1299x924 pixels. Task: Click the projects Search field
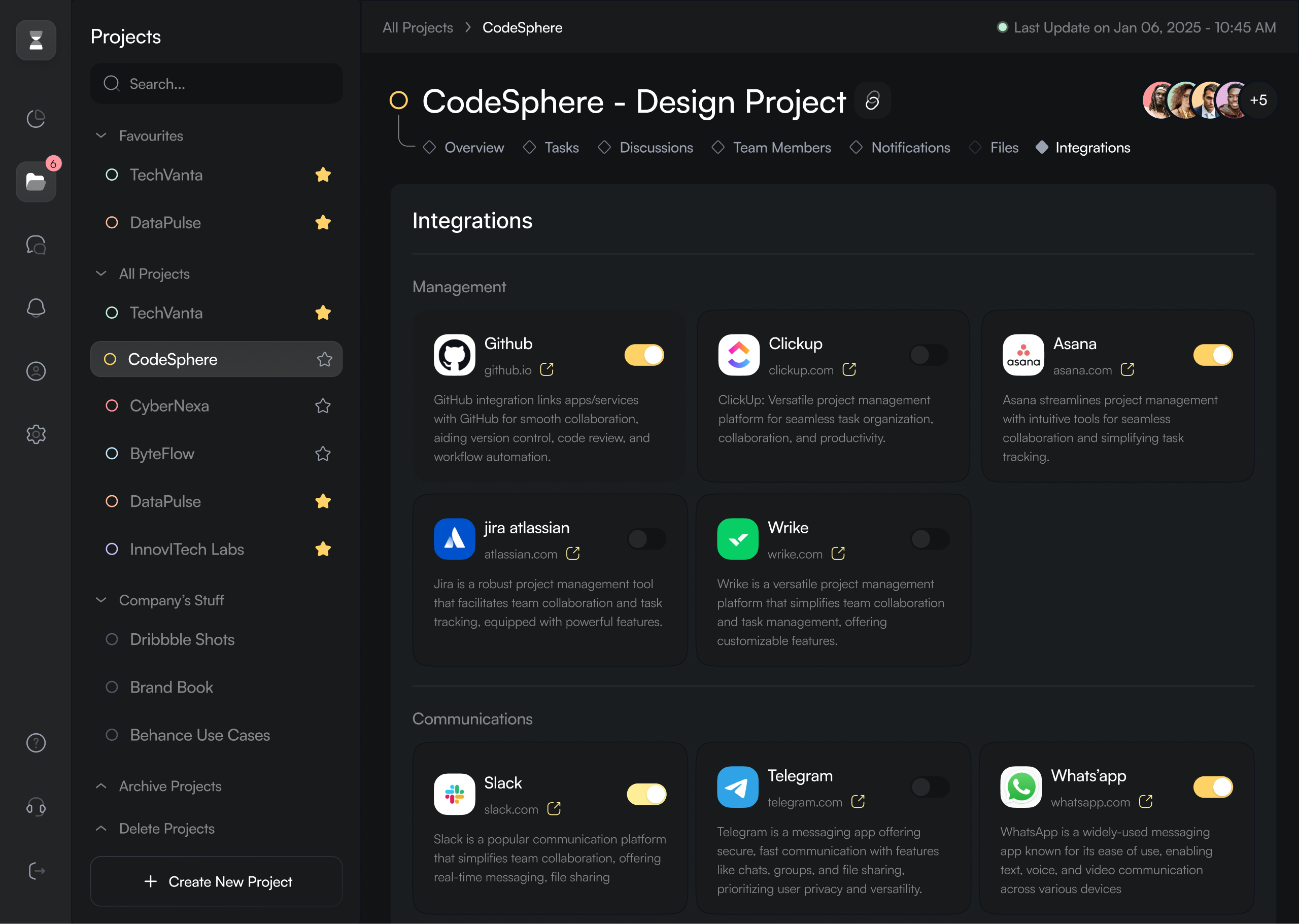click(x=216, y=84)
